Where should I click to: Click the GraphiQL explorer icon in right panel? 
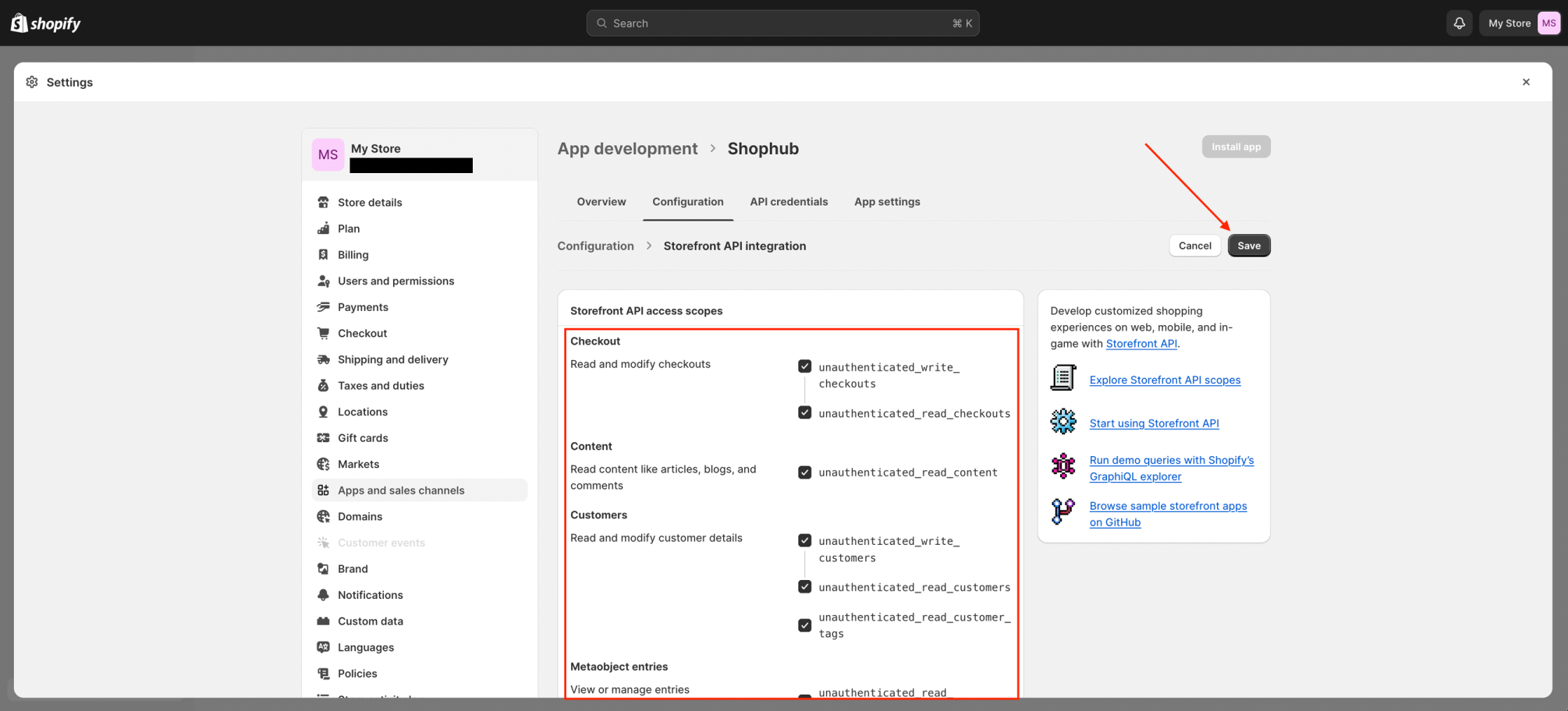click(1062, 466)
